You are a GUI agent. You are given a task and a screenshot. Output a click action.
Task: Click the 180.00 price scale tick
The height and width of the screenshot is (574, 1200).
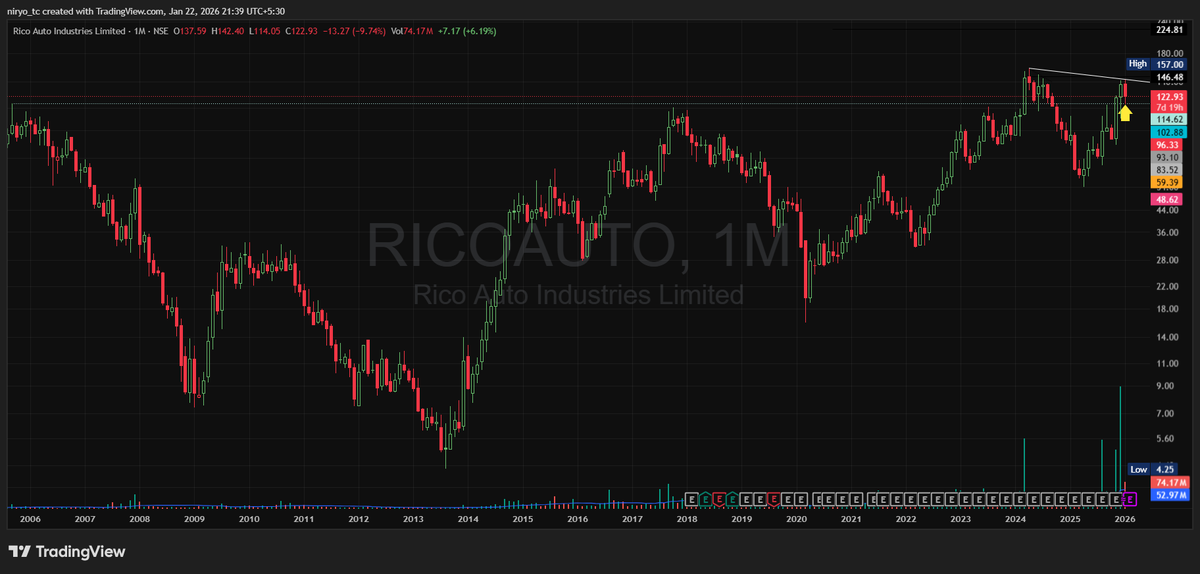tap(1169, 53)
